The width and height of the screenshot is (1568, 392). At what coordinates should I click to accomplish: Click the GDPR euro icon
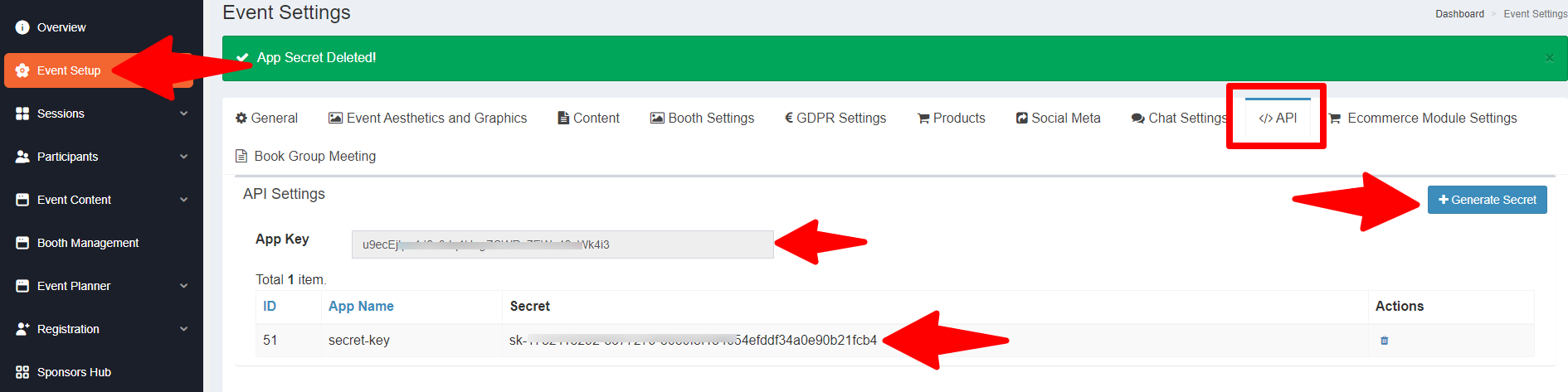click(x=789, y=119)
